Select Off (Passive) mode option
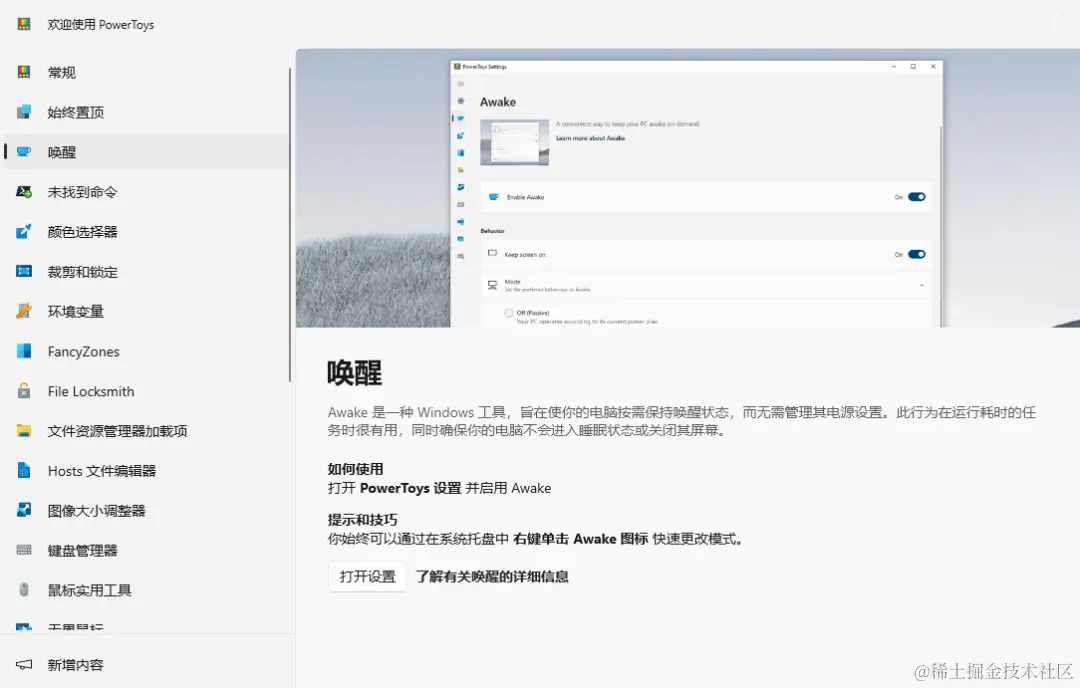 [x=511, y=312]
